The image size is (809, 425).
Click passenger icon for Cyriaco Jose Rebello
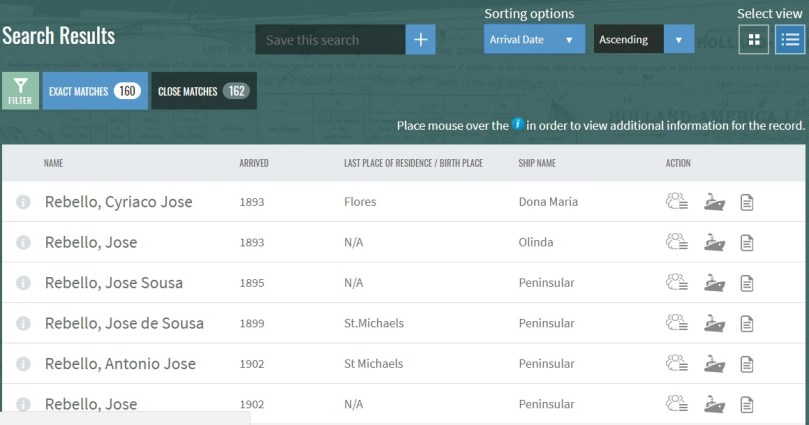[x=677, y=202]
